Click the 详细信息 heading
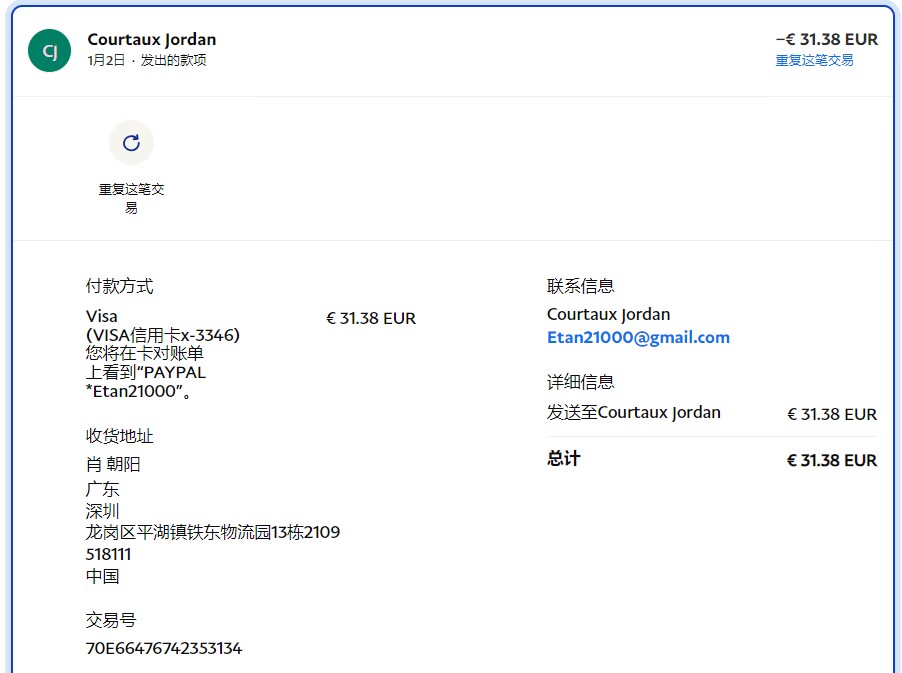This screenshot has width=902, height=673. (580, 382)
